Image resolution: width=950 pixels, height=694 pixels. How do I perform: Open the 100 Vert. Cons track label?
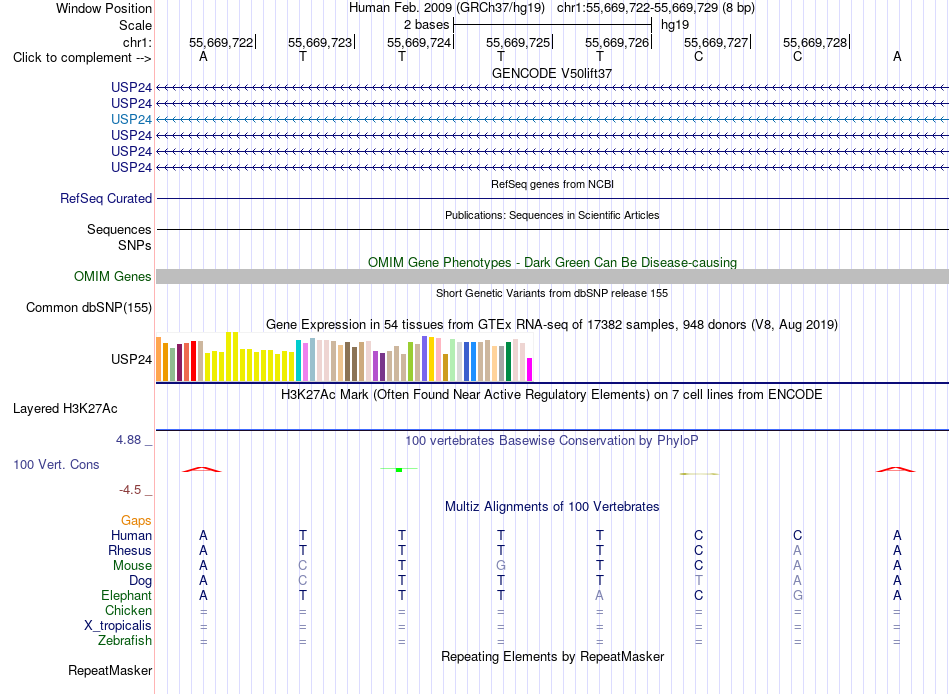tap(56, 464)
